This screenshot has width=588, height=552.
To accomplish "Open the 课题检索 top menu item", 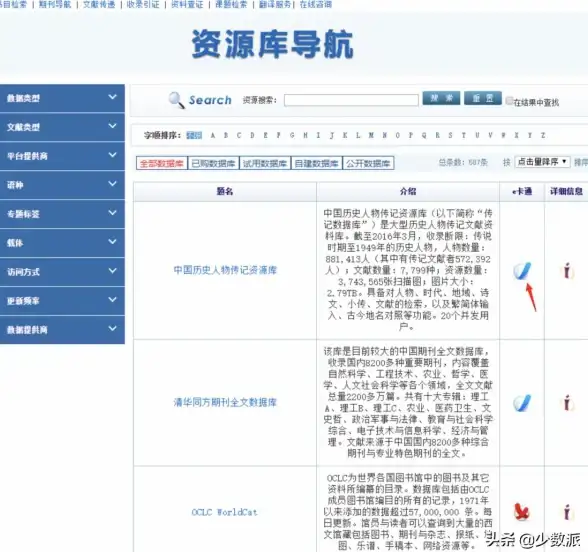I will pyautogui.click(x=231, y=4).
